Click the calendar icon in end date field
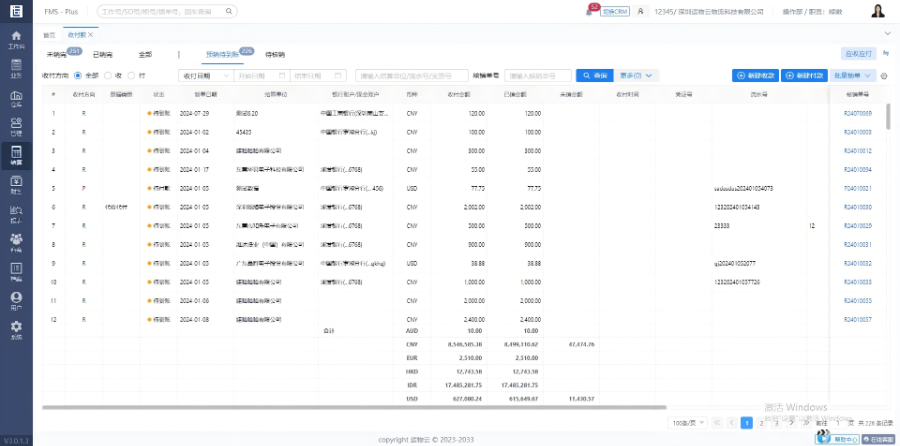900x446 pixels. tap(339, 75)
